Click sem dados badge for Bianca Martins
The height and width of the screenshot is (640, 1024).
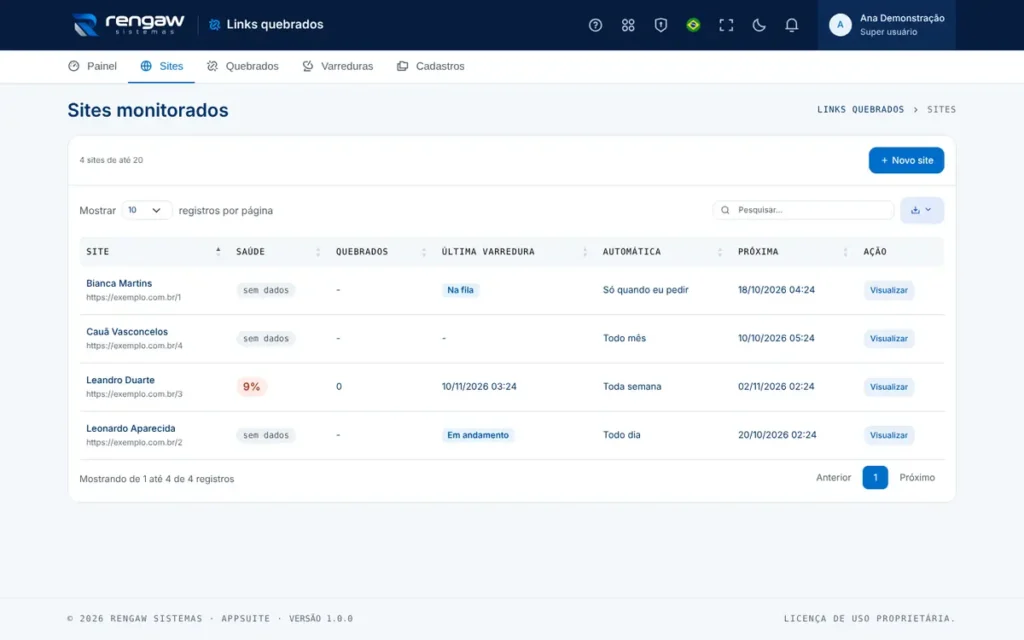tap(266, 290)
